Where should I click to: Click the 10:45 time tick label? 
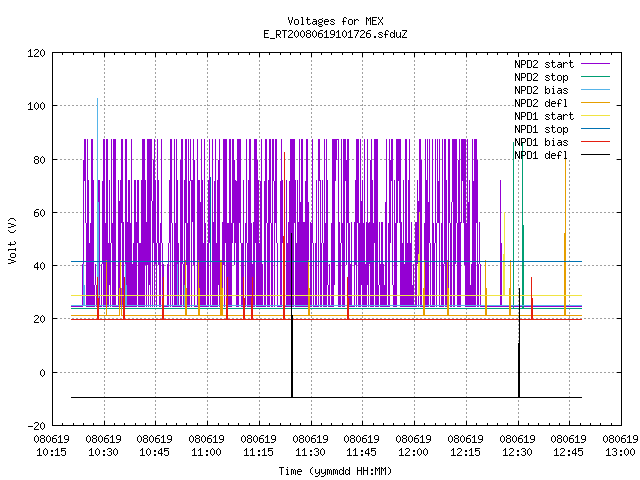pyautogui.click(x=155, y=452)
